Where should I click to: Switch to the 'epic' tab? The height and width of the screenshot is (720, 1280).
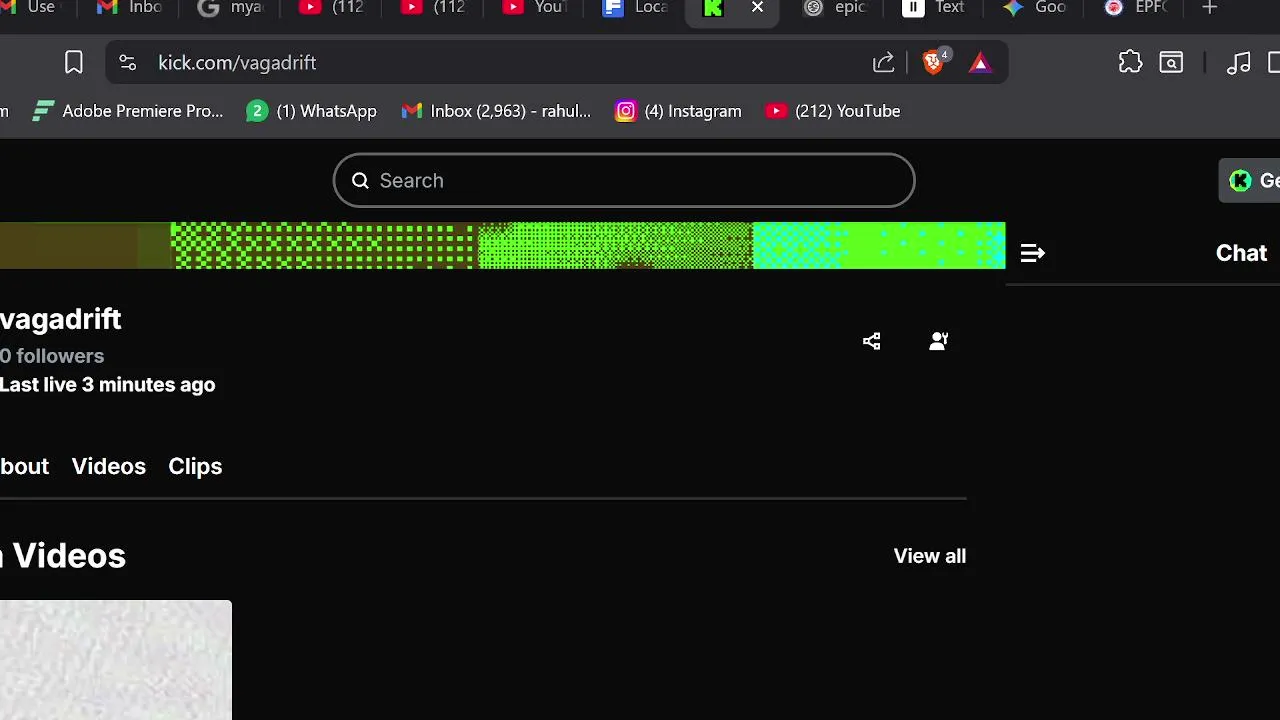[837, 8]
